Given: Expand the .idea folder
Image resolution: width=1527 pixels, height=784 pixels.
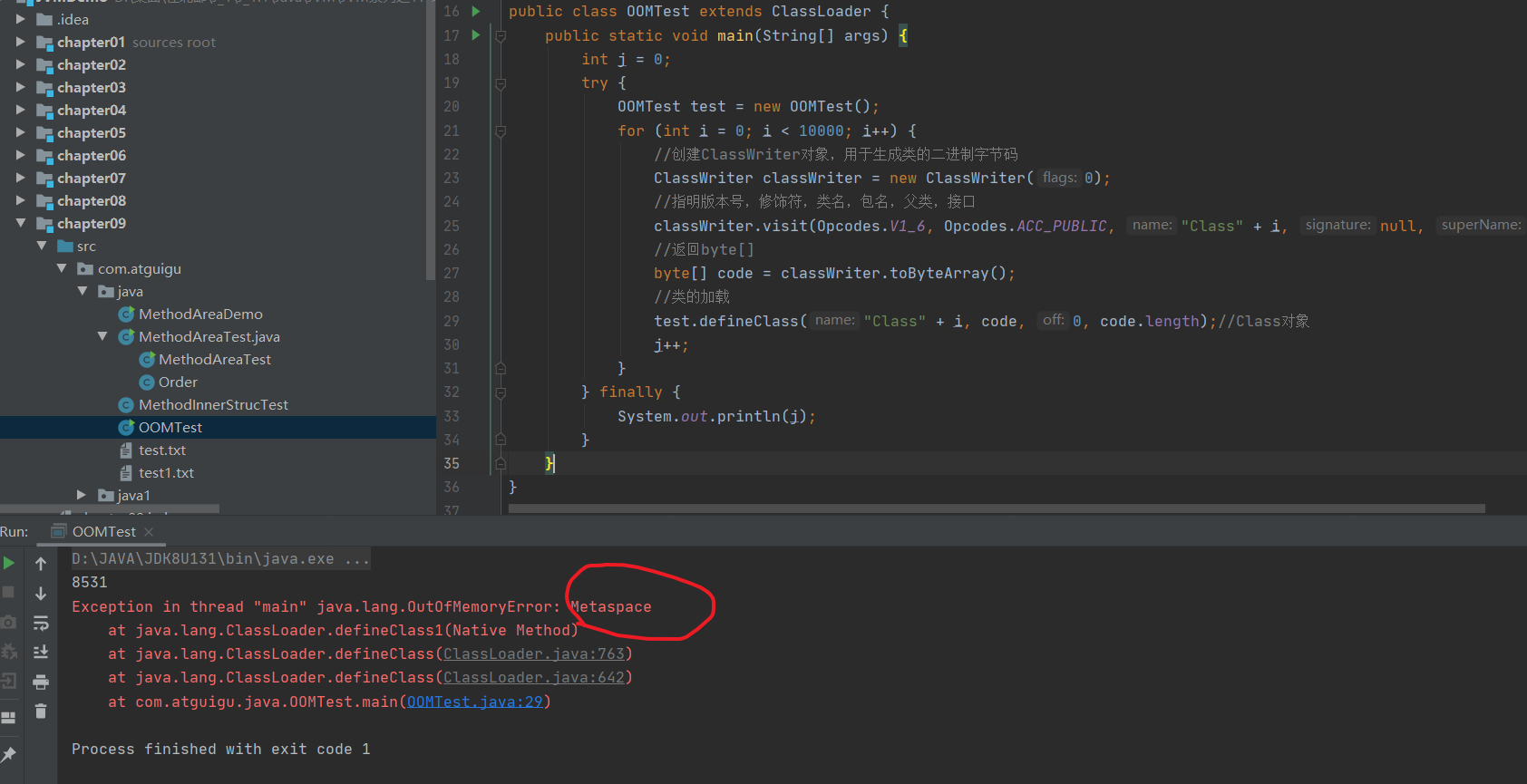Looking at the screenshot, I should [x=21, y=19].
